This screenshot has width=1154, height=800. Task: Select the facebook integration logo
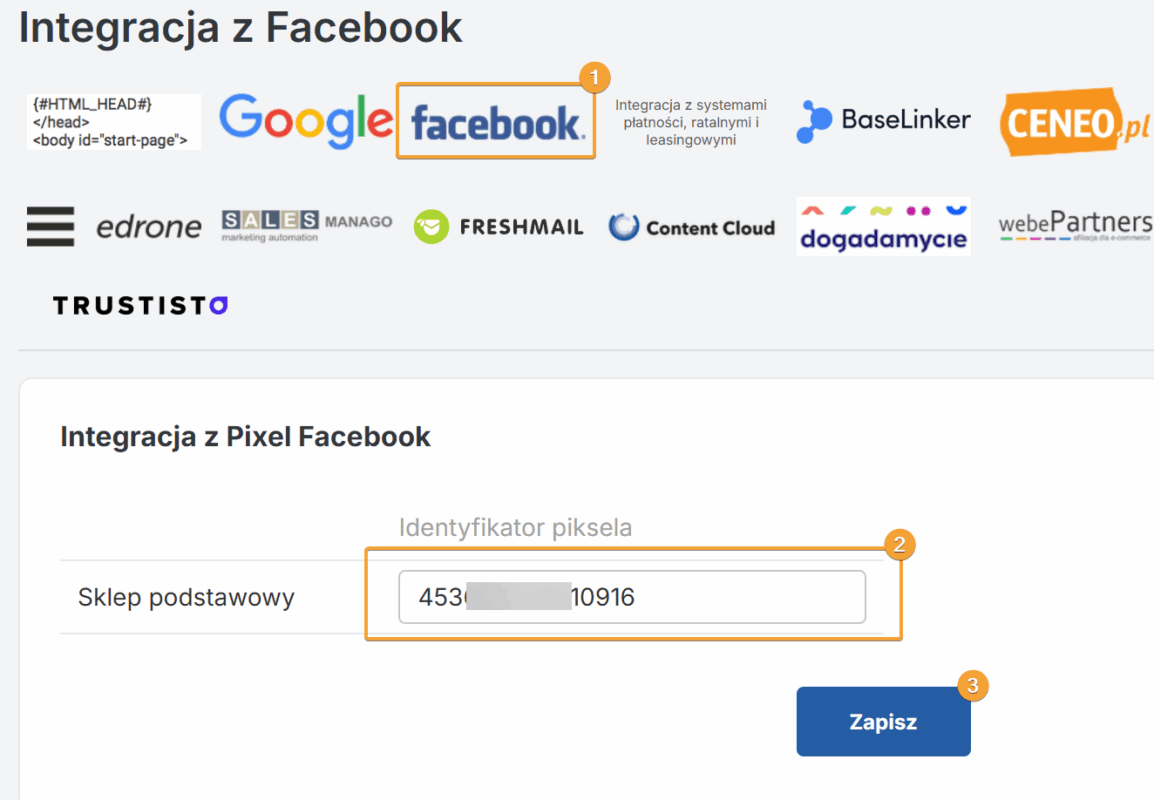pyautogui.click(x=498, y=122)
